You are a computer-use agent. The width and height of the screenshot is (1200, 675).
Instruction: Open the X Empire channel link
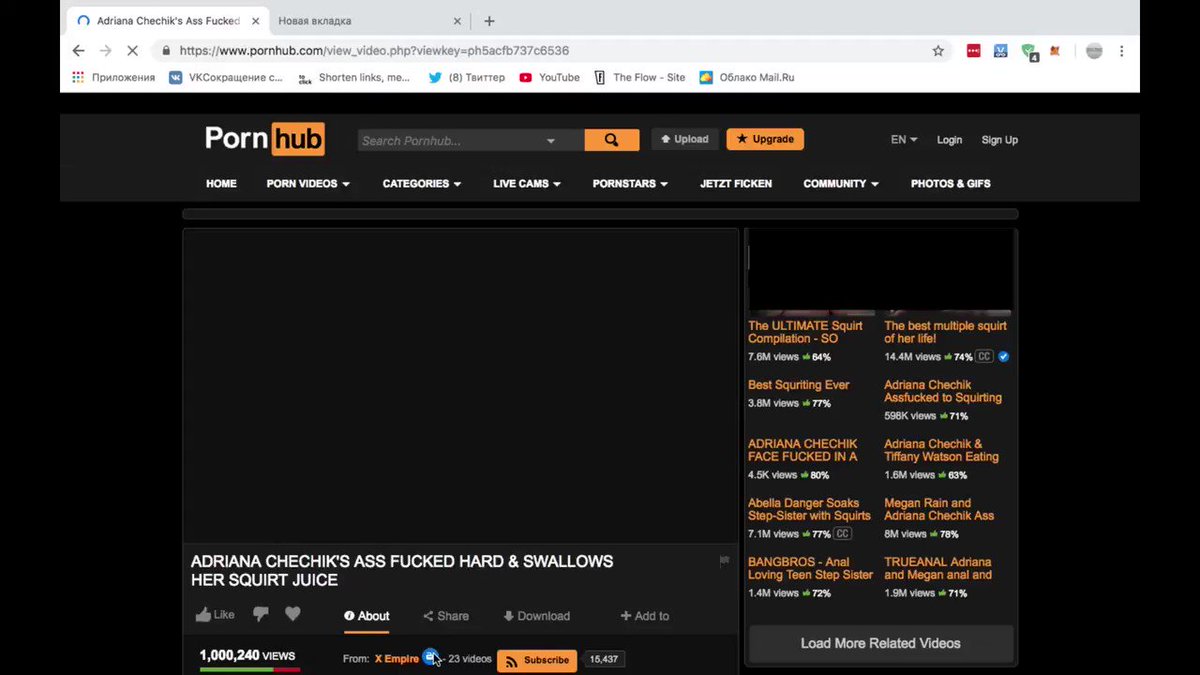click(x=397, y=659)
